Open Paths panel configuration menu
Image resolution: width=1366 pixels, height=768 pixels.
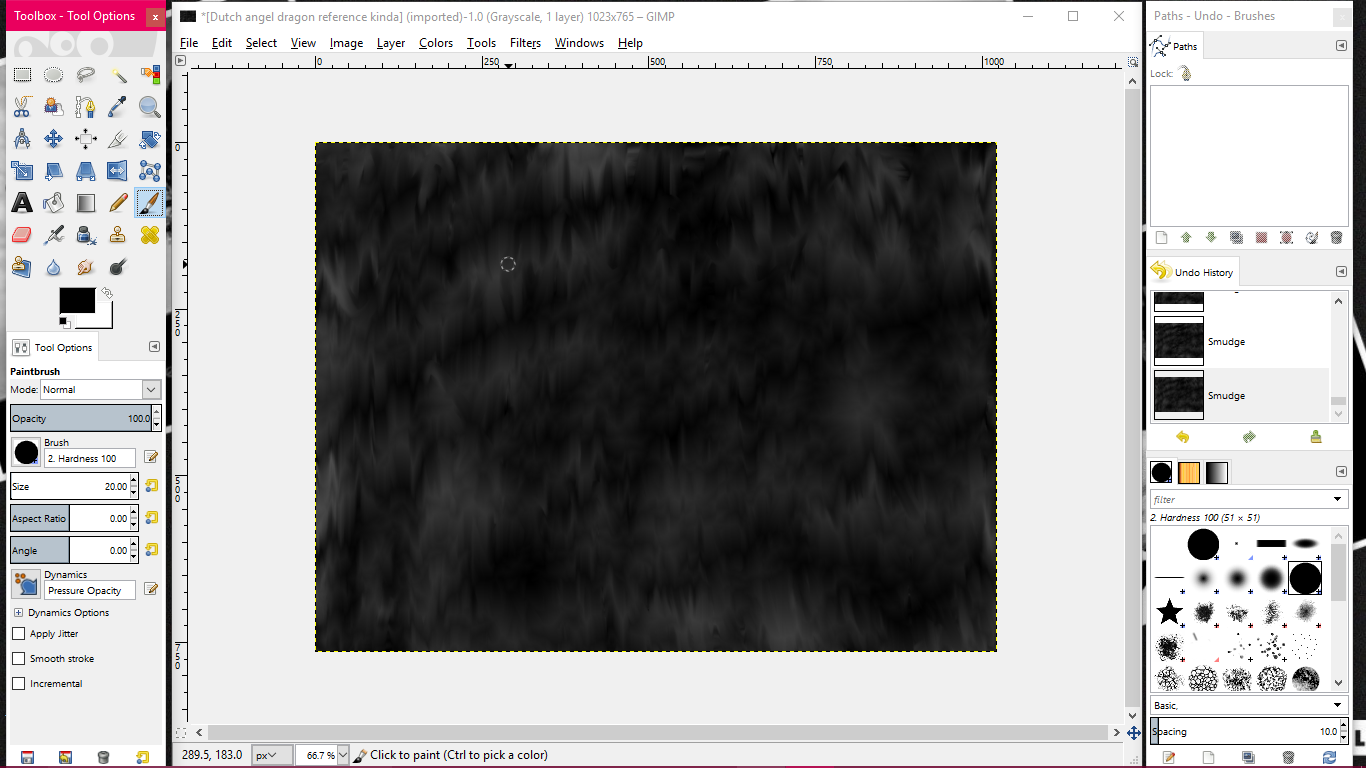click(1341, 46)
